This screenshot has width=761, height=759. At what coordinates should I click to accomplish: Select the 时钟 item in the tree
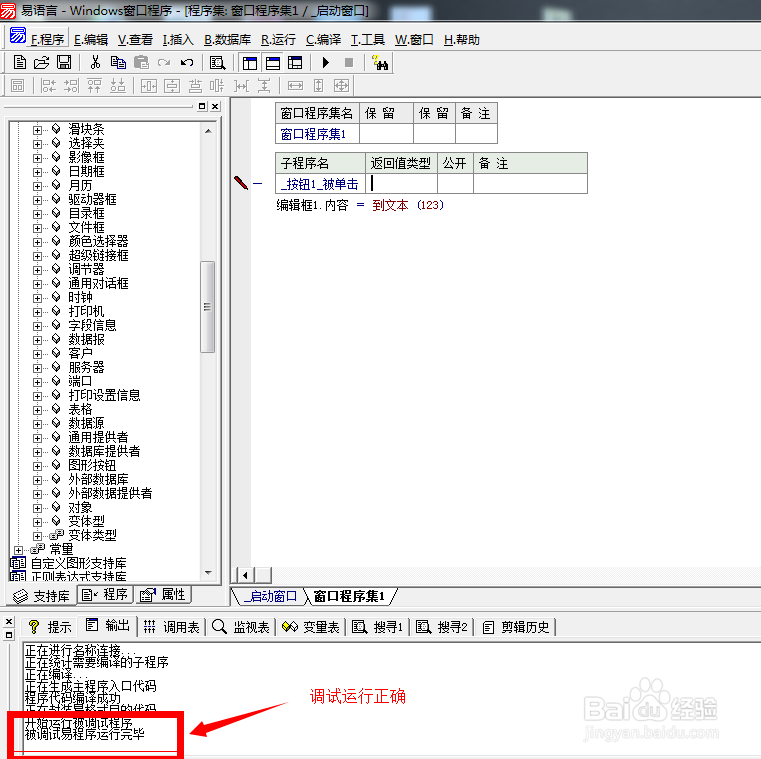(x=80, y=297)
